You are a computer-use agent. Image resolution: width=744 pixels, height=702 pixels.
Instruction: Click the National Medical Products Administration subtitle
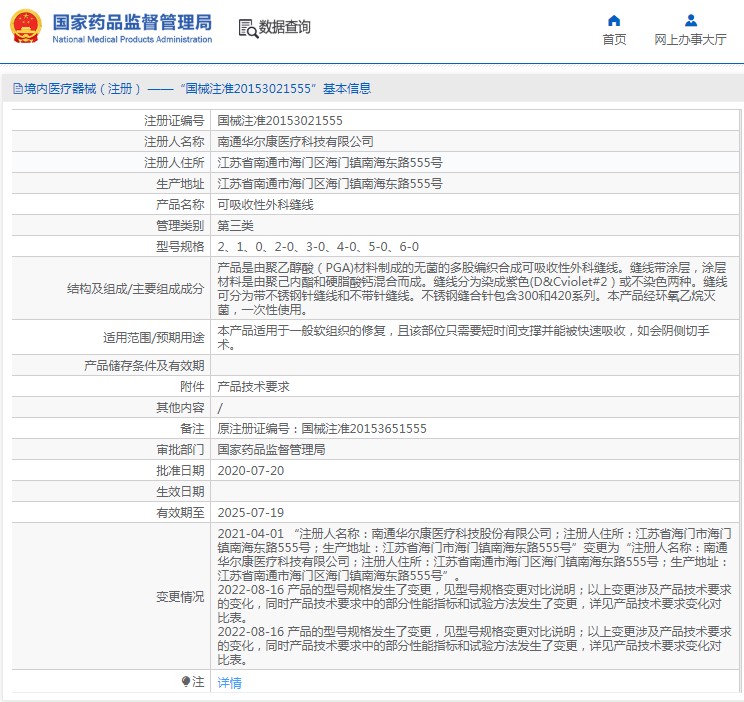point(131,39)
